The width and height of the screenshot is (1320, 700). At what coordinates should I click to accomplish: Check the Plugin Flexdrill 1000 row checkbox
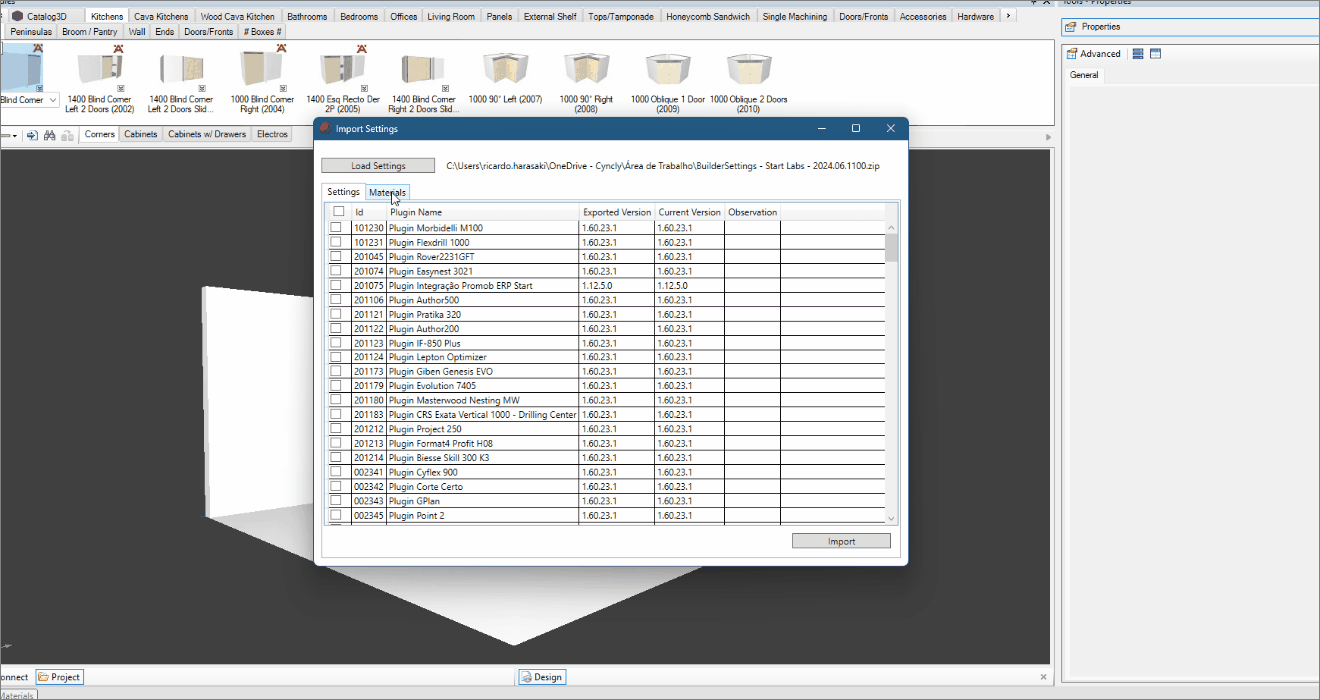(336, 242)
